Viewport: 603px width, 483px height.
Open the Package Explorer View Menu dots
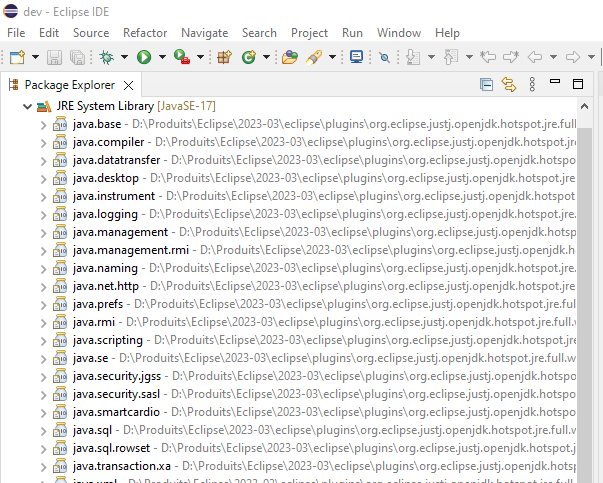532,84
